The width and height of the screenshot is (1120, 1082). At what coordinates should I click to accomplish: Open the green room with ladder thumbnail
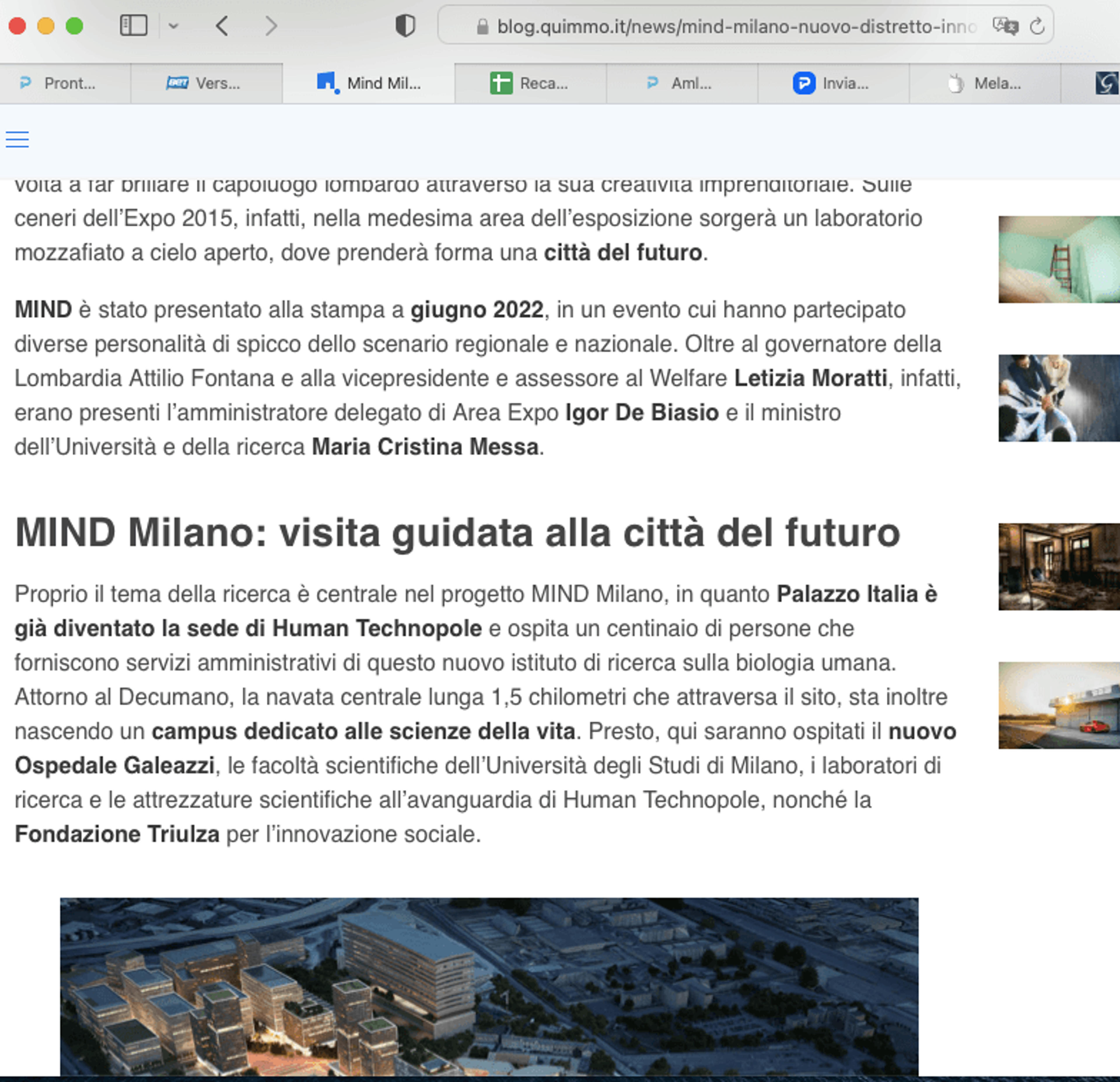pyautogui.click(x=1059, y=259)
